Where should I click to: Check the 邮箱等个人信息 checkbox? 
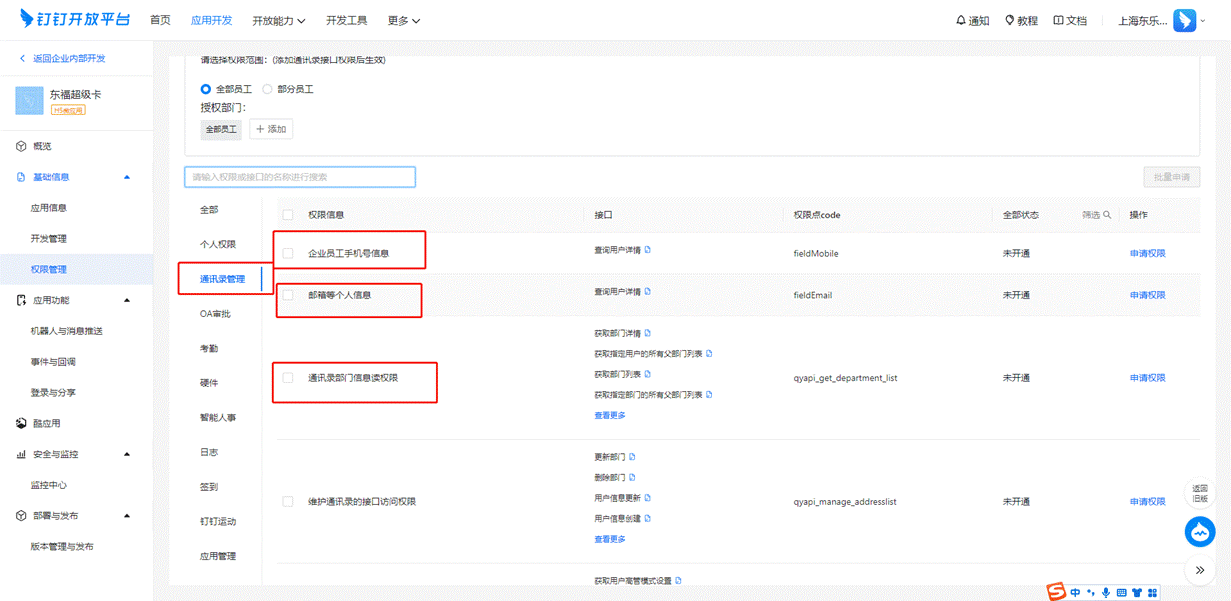point(288,295)
